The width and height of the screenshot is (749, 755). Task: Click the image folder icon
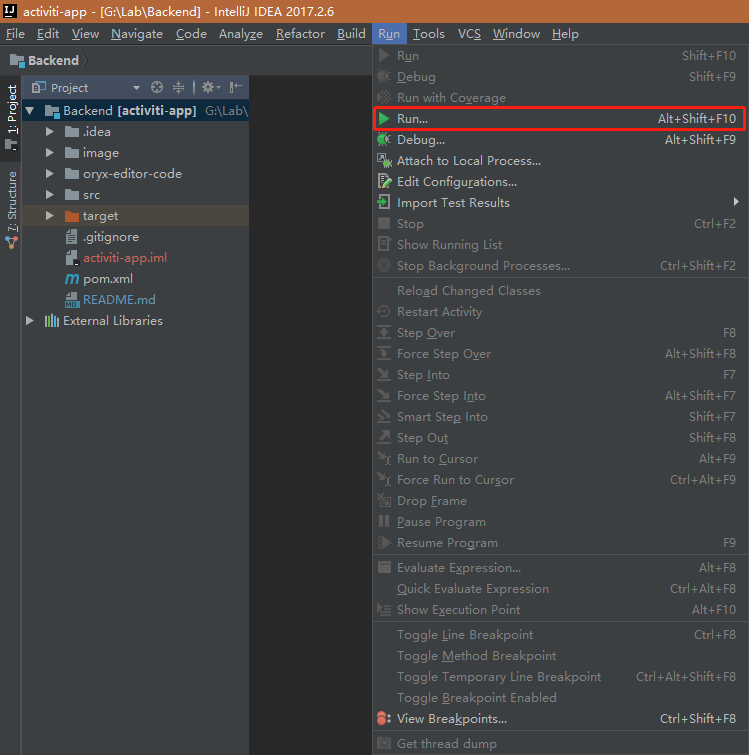coord(72,153)
